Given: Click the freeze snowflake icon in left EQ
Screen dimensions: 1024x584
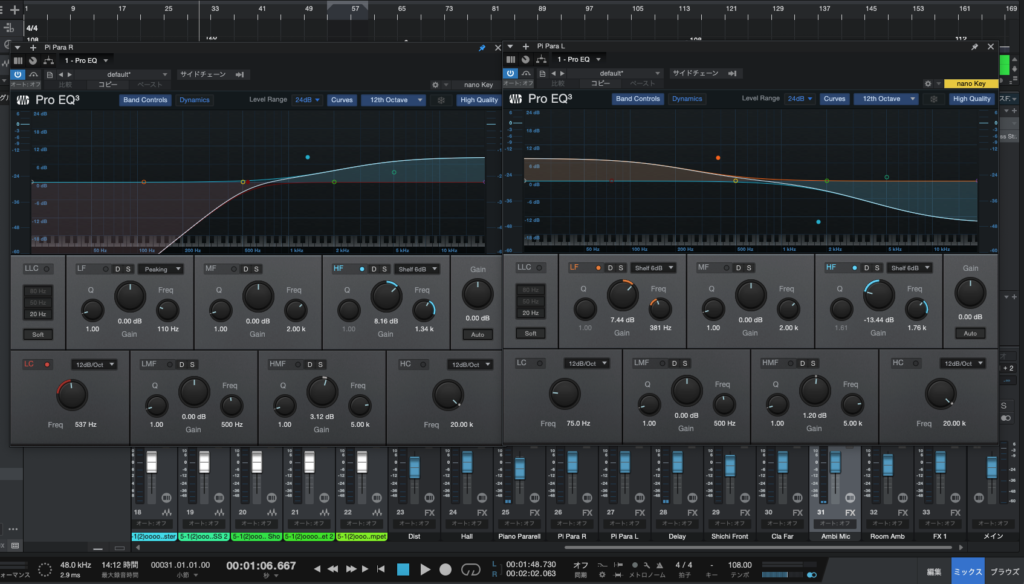Looking at the screenshot, I should tap(441, 100).
